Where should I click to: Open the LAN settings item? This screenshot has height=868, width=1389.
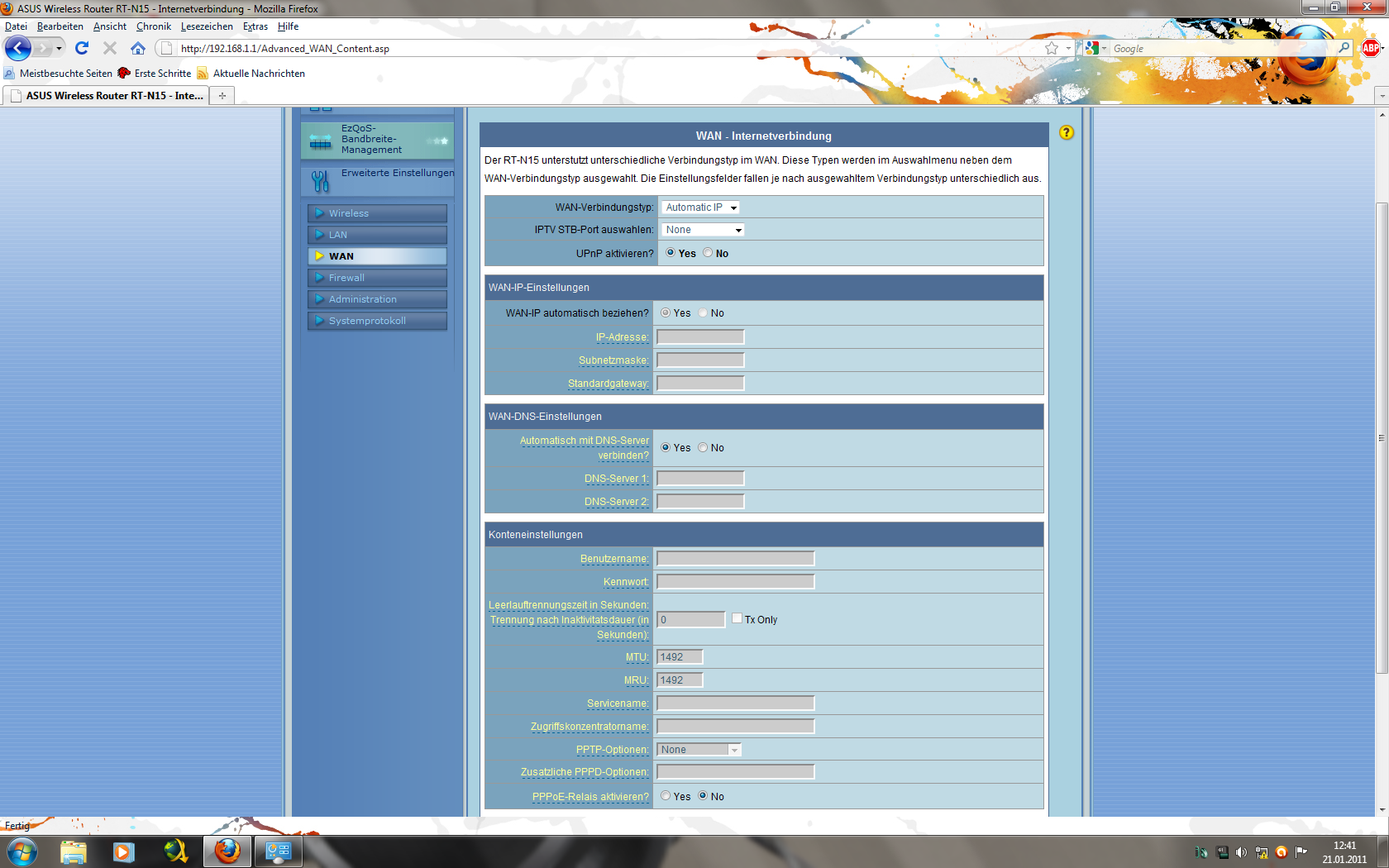[377, 235]
